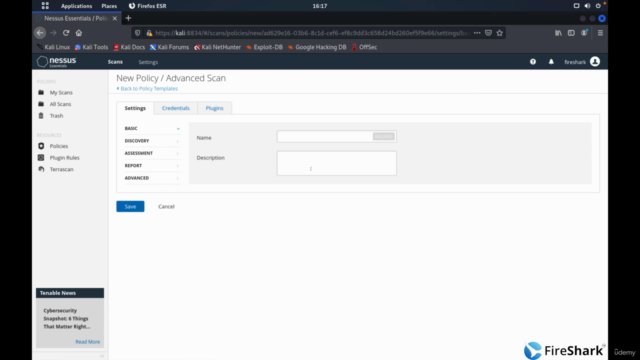Open the Places menu

(109, 6)
